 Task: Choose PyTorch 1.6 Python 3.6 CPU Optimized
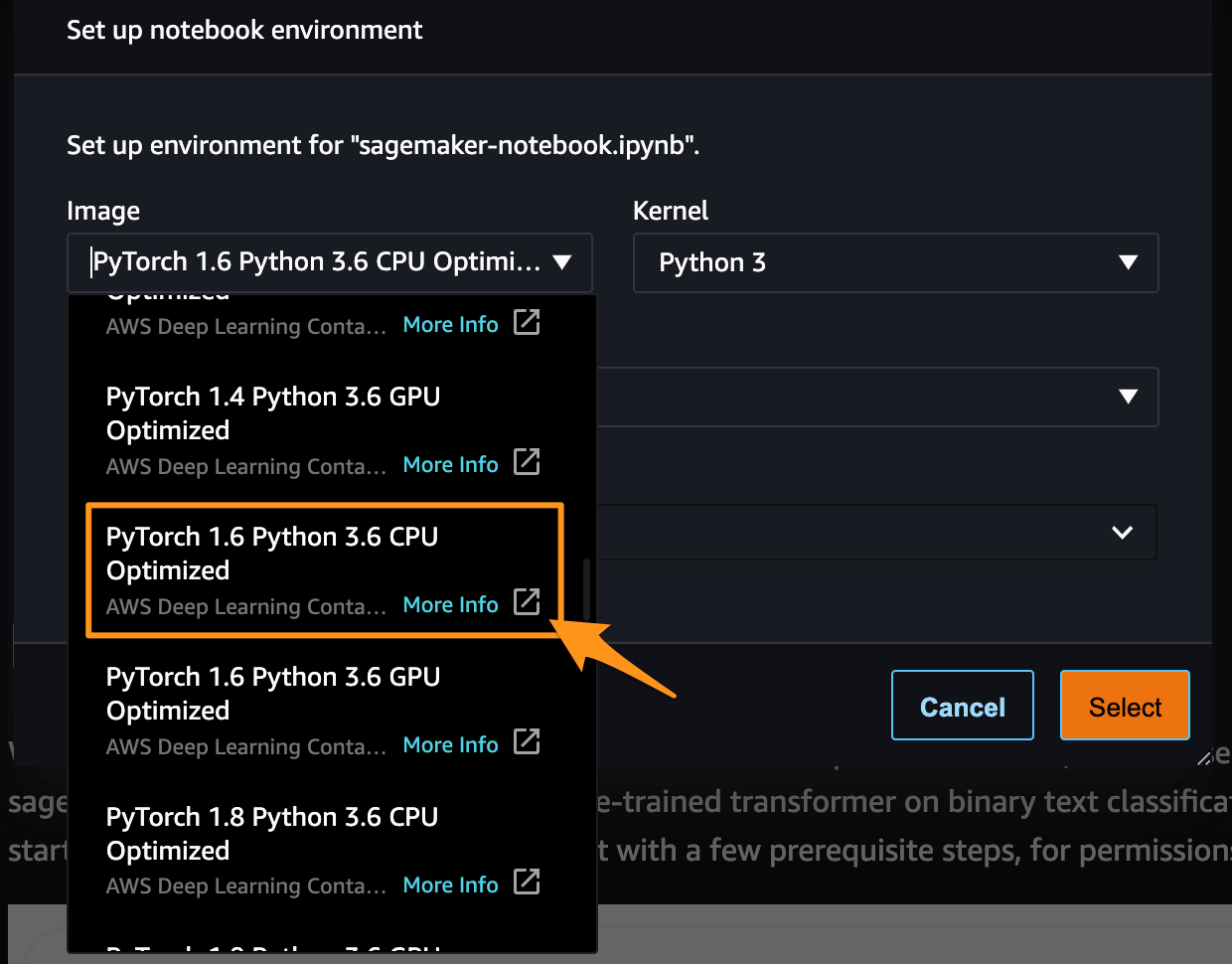[272, 554]
